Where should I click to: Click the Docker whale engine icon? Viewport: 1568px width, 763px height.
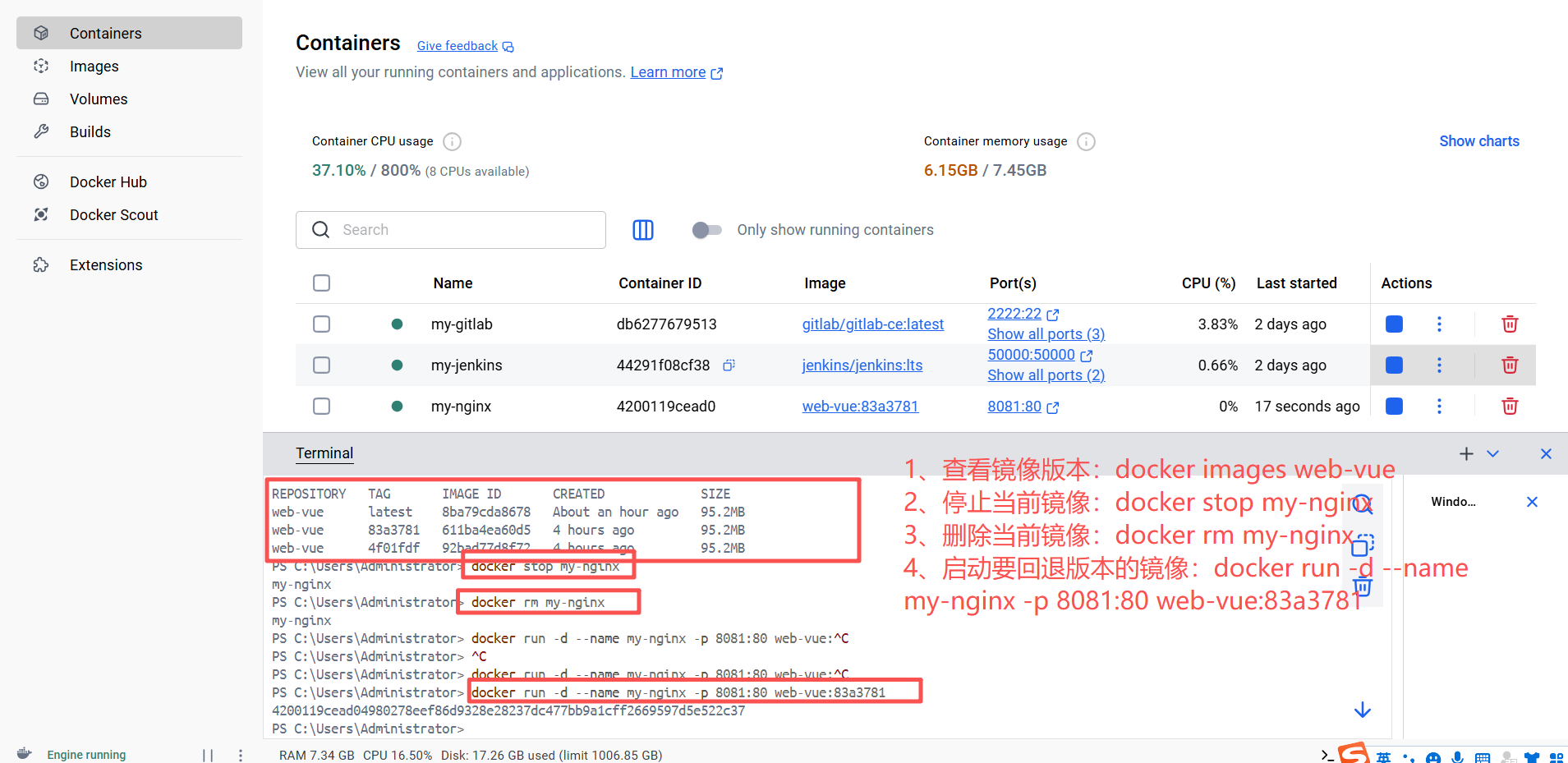tap(25, 754)
